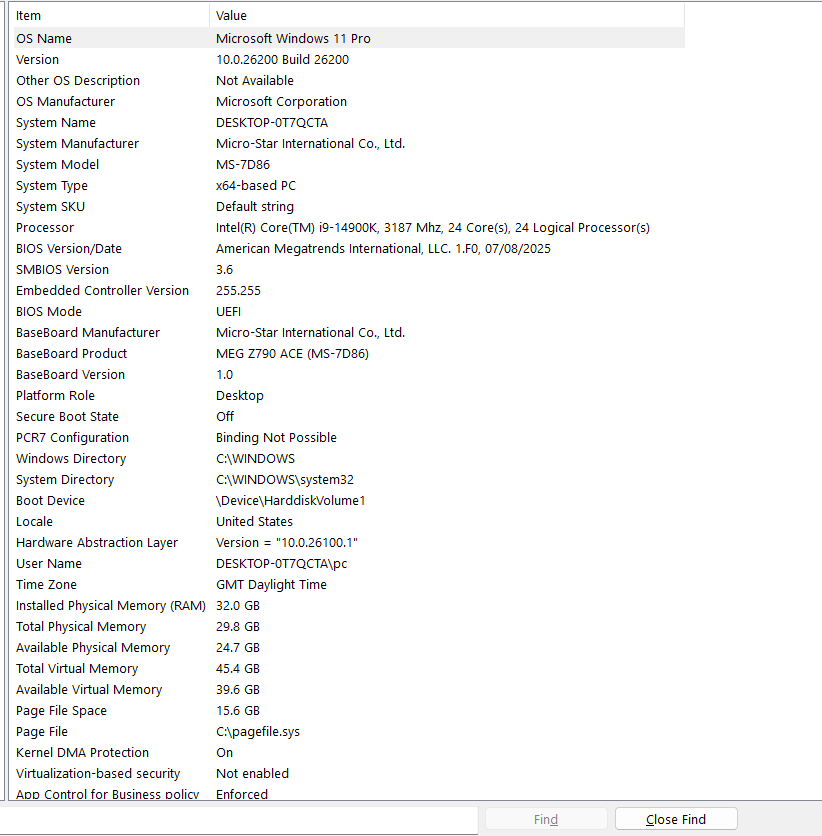The image size is (822, 836).
Task: Click the MEG Z790 ACE value
Action: [x=292, y=353]
